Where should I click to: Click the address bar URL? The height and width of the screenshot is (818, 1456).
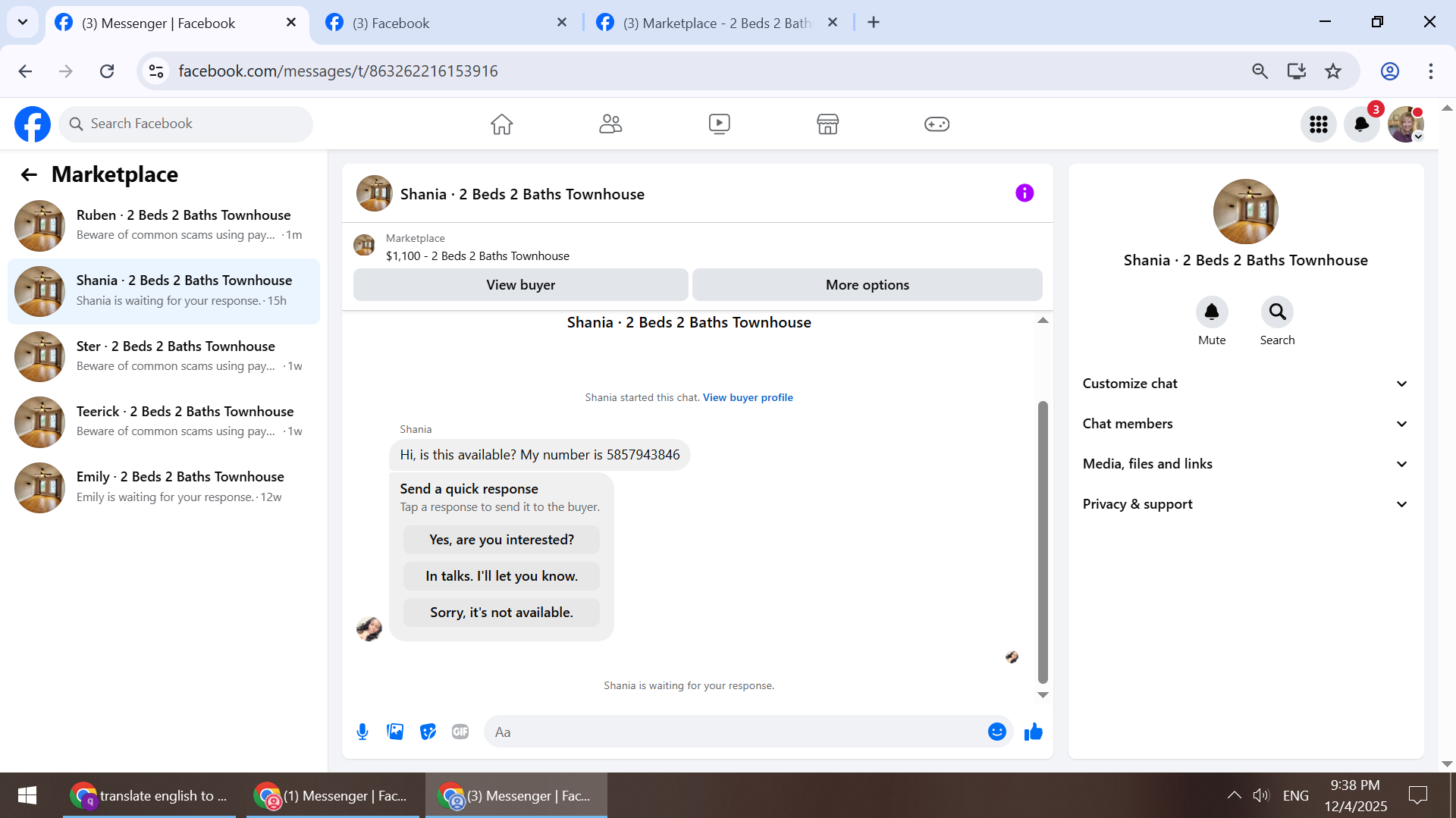[x=338, y=71]
